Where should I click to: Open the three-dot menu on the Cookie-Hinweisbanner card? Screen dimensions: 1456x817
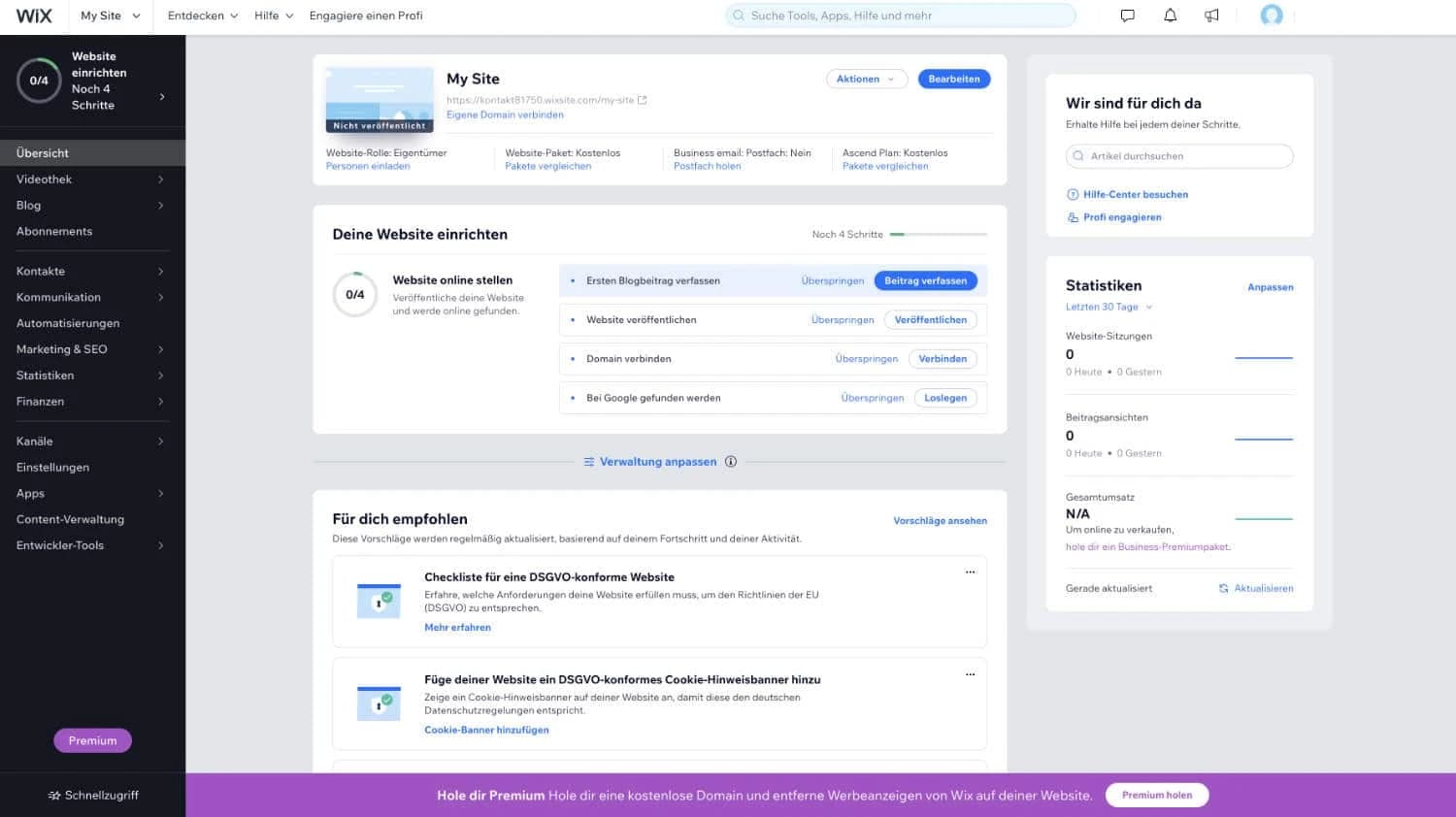click(x=970, y=673)
